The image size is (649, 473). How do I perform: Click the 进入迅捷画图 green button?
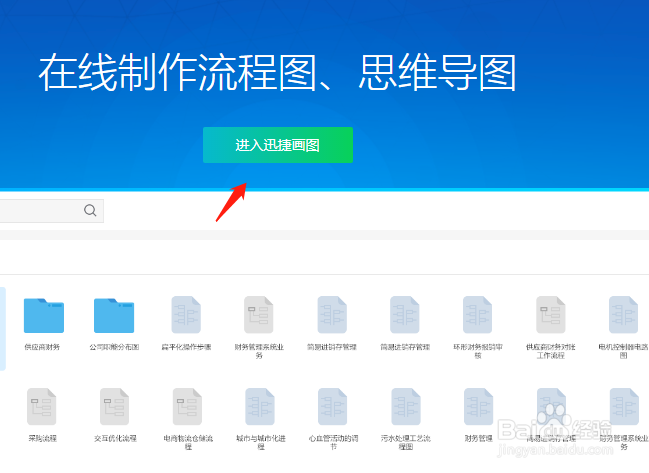point(278,145)
